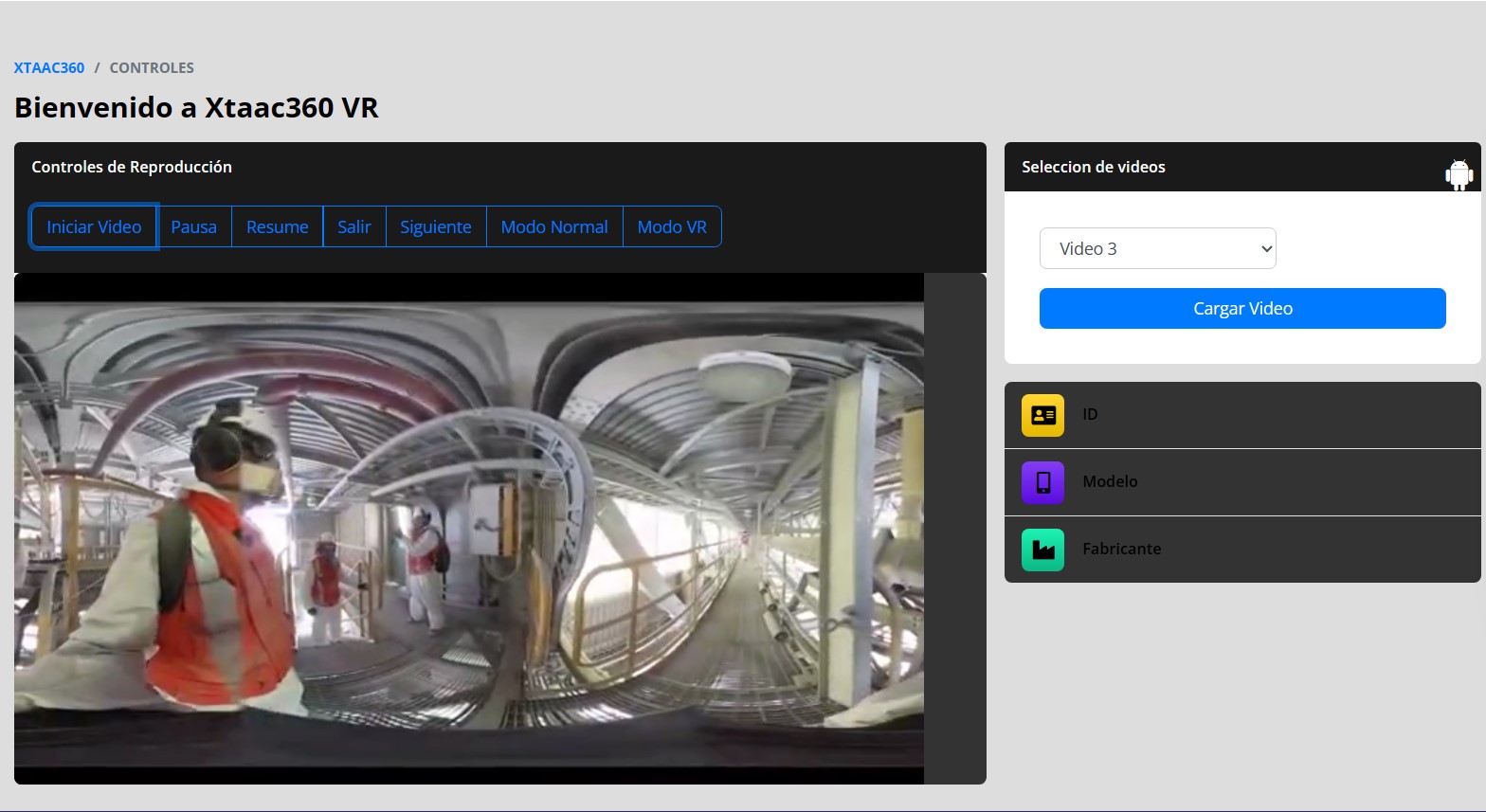Click the CONTROLES breadcrumb item
This screenshot has height=812, width=1486.
(x=152, y=68)
